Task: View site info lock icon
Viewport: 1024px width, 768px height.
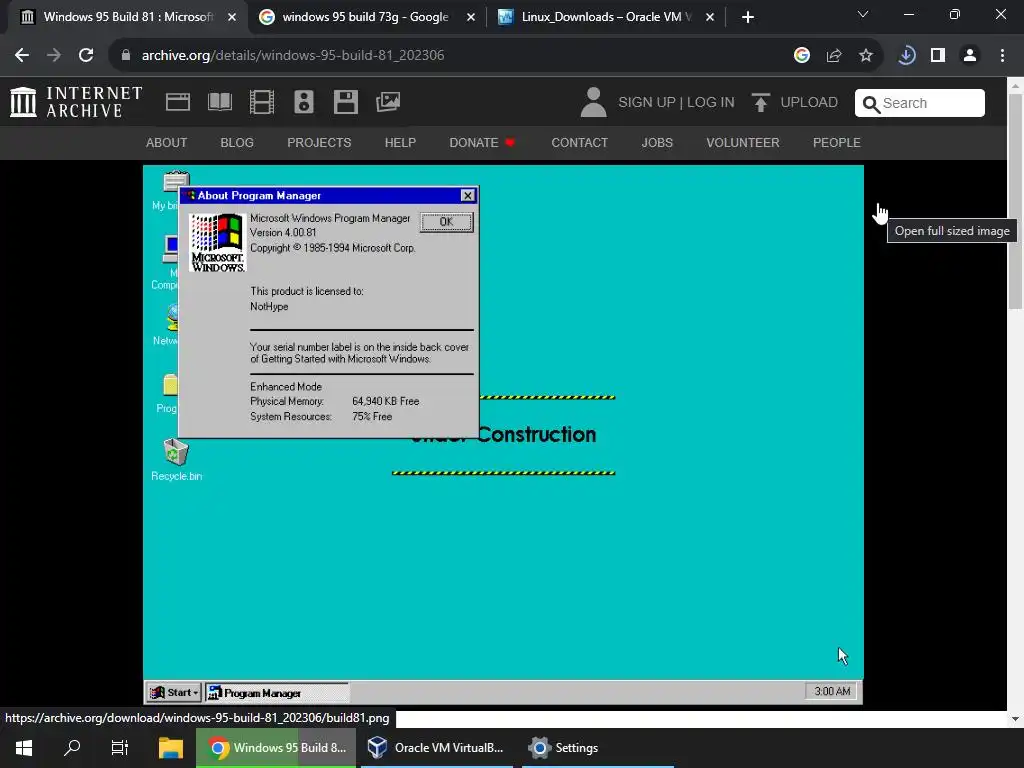Action: pyautogui.click(x=126, y=55)
